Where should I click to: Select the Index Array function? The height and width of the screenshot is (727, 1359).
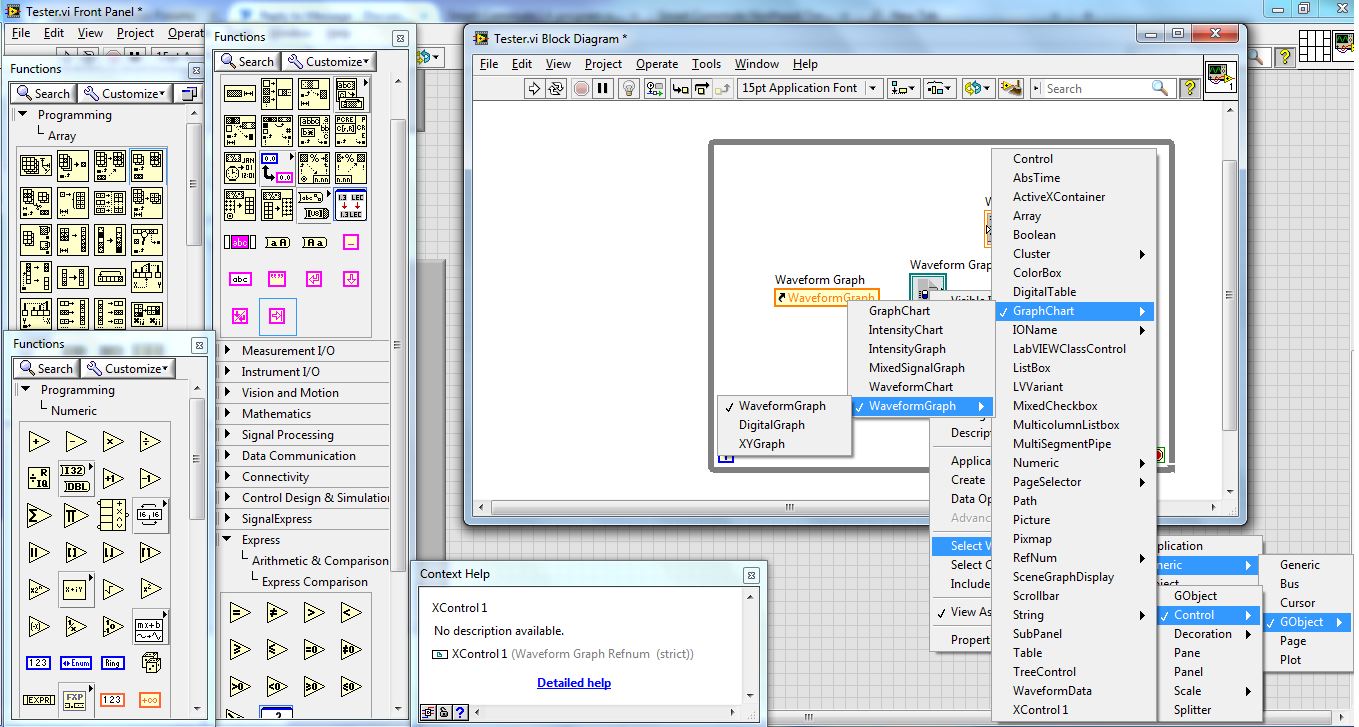[x=74, y=166]
